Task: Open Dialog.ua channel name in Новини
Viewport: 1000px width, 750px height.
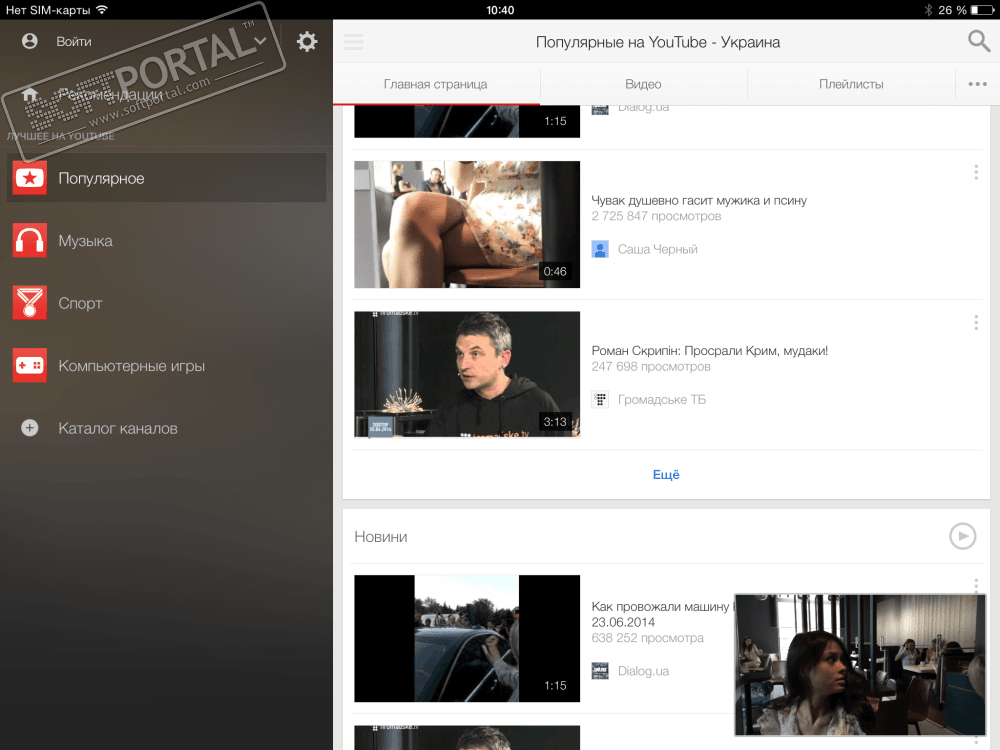Action: (643, 671)
